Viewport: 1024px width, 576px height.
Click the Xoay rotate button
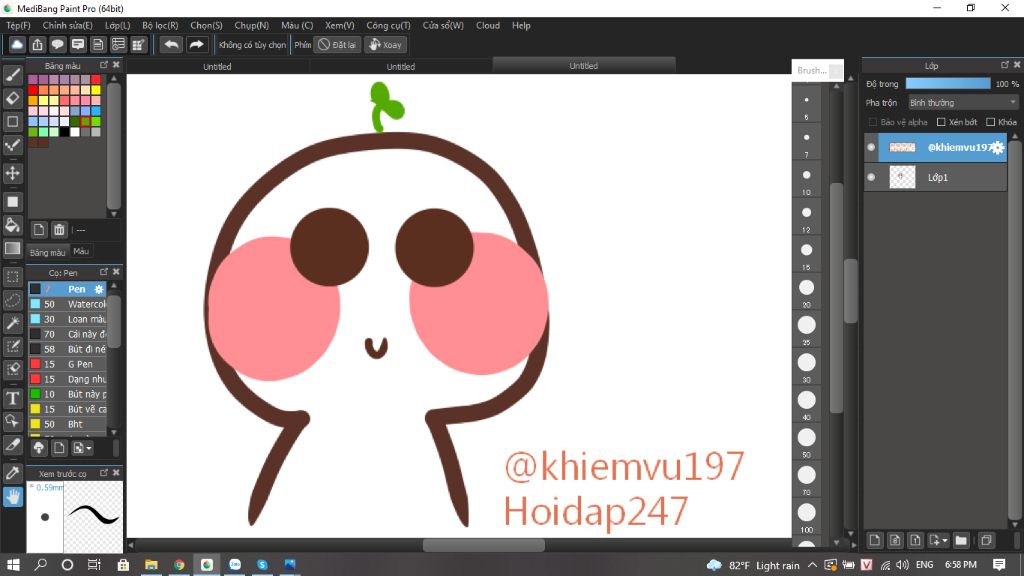[x=385, y=44]
